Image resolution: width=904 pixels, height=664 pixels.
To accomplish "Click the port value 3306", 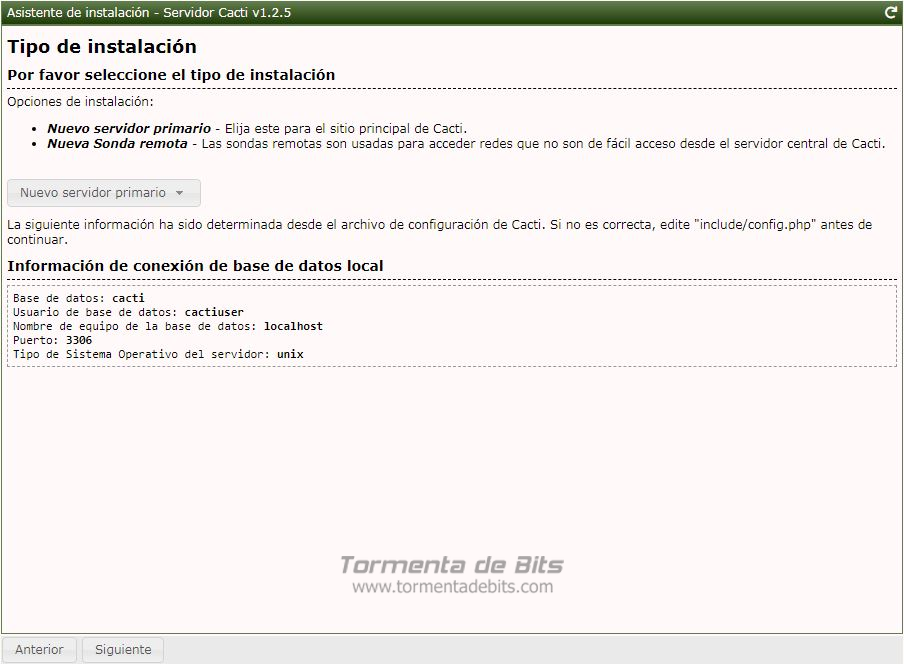I will pos(79,340).
